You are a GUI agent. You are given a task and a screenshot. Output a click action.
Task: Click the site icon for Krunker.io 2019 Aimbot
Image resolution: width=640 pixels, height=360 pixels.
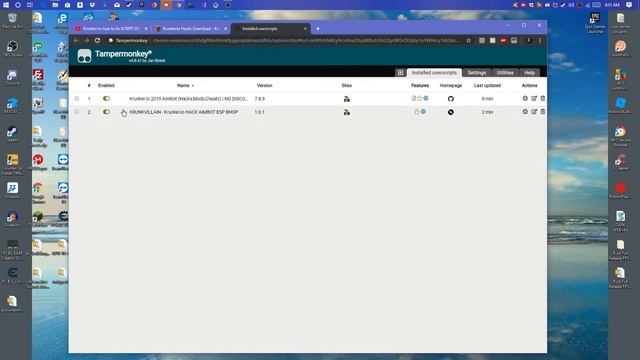click(347, 99)
